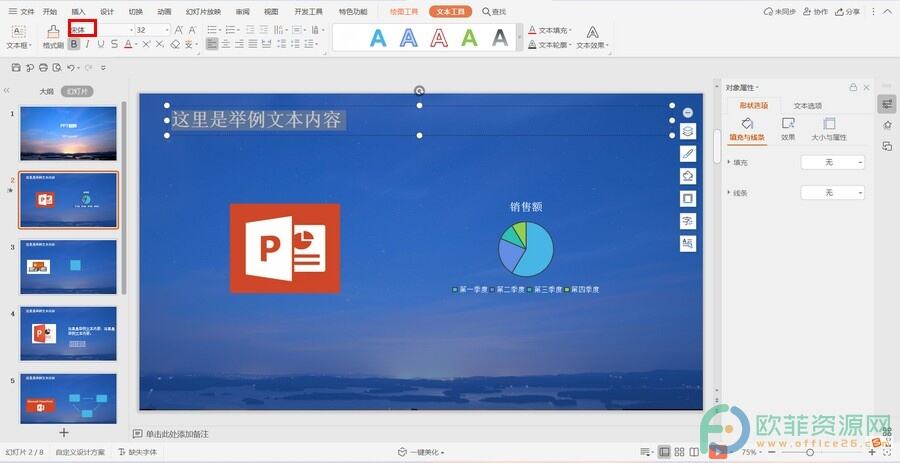Viewport: 900px width, 463px height.
Task: Switch to the 大纲 (Outline) pane tab
Action: tap(46, 91)
